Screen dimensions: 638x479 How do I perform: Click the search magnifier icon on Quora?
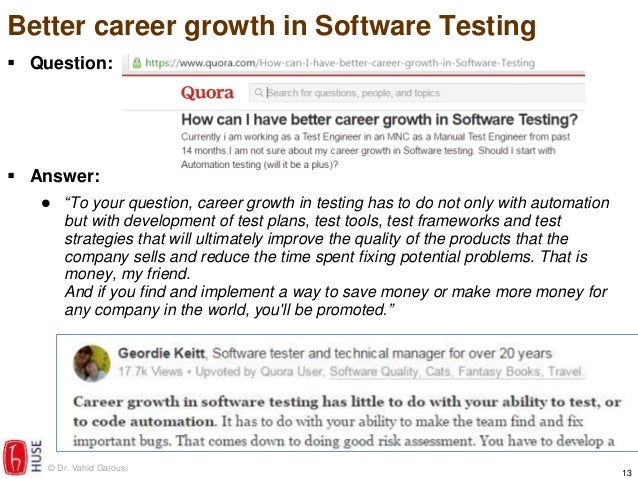coord(258,93)
